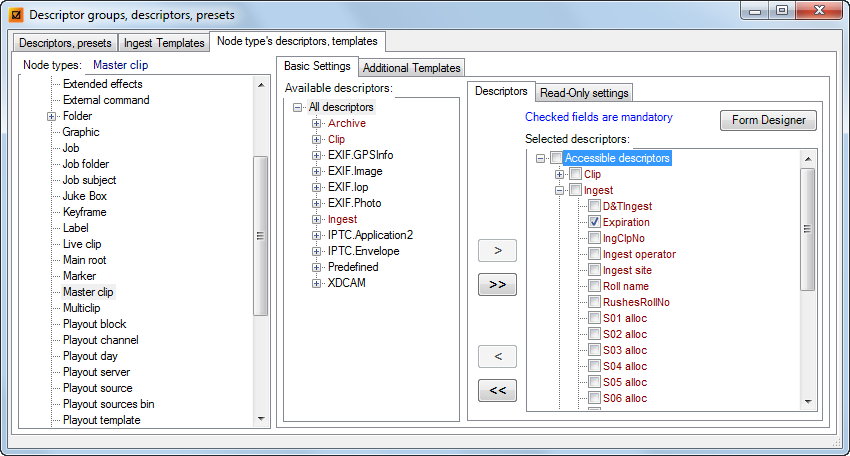This screenshot has height=456, width=850.
Task: Expand the selected Clip descriptors node
Action: 559,174
